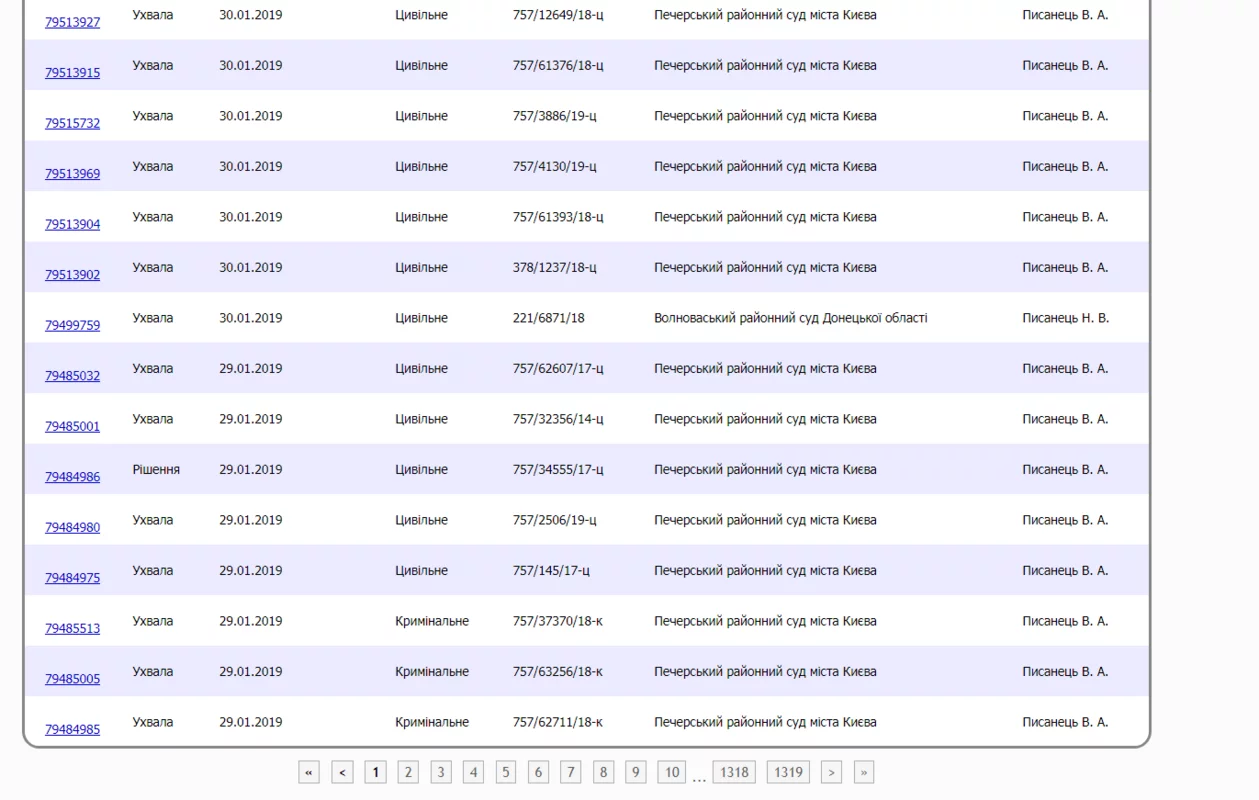Click case number 757/32356/14-ц

[x=558, y=419]
